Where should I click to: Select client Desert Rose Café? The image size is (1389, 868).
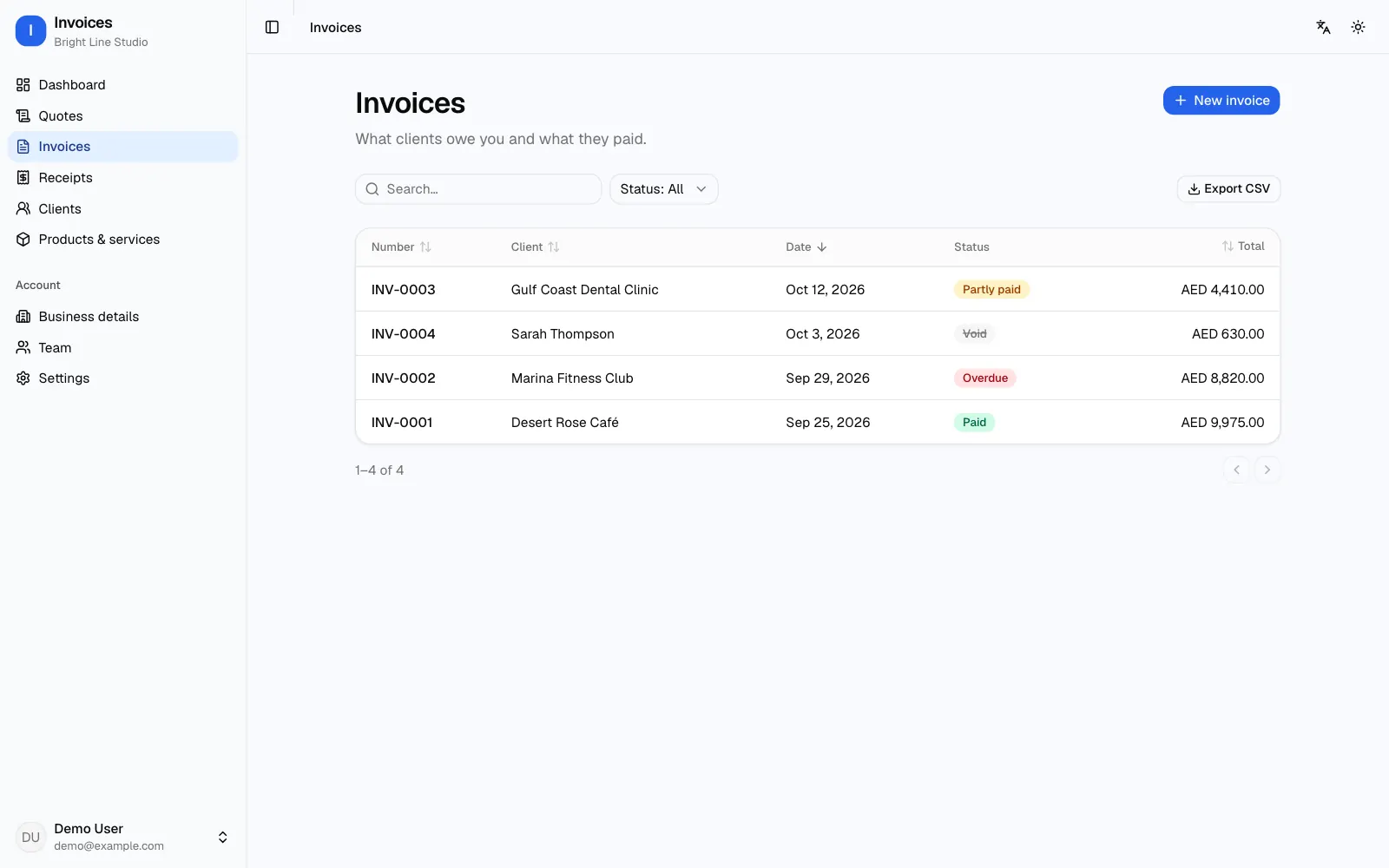pos(564,422)
